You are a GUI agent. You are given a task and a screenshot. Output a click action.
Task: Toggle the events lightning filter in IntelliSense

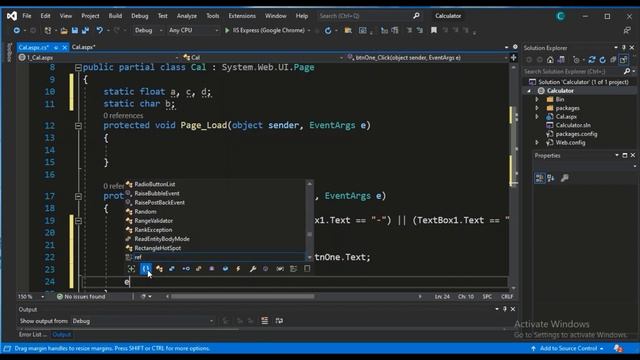(x=238, y=269)
